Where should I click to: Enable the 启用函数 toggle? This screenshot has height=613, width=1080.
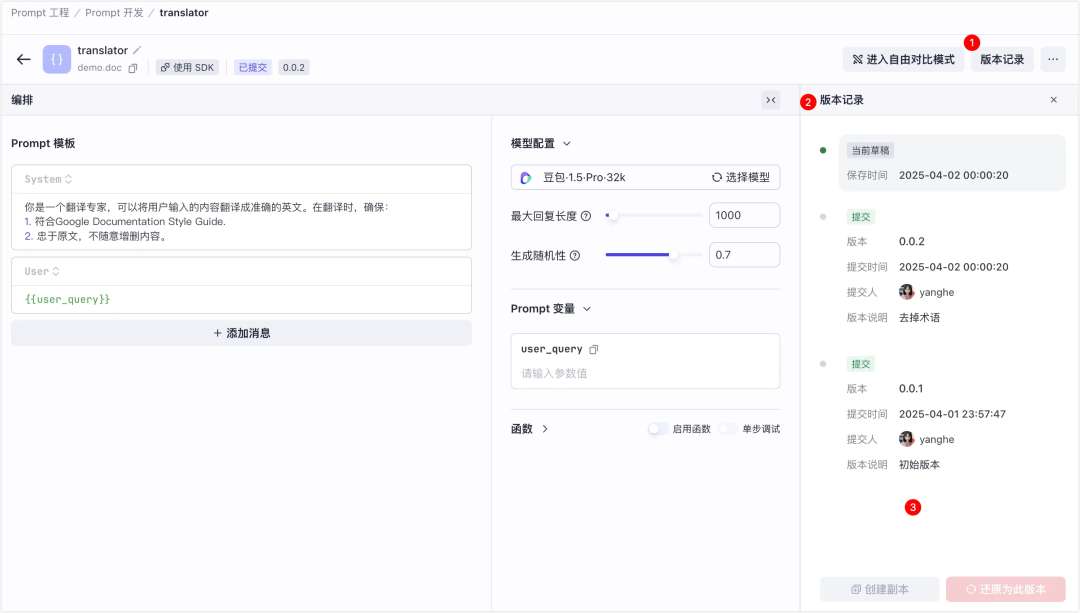tap(658, 429)
